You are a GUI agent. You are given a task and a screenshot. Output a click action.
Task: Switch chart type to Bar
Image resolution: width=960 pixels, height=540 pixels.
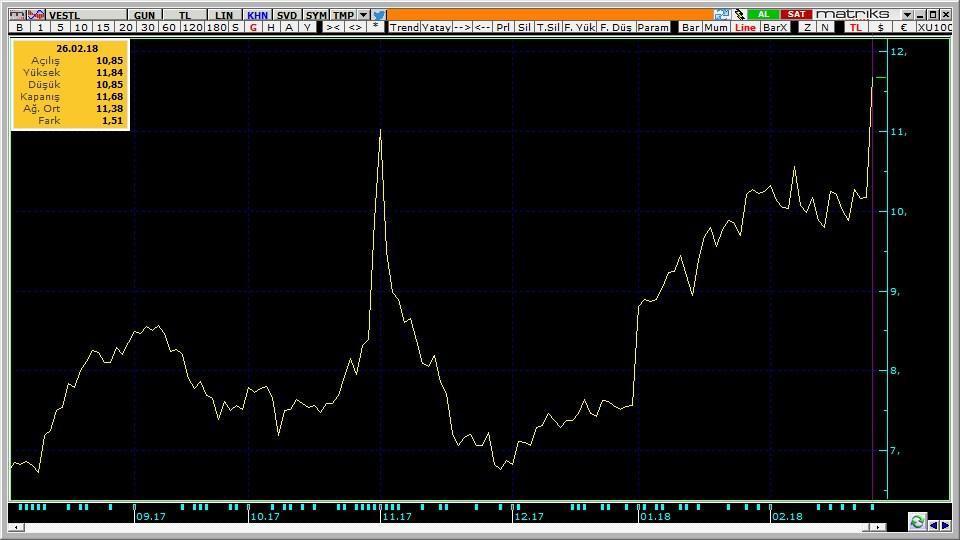click(x=690, y=28)
